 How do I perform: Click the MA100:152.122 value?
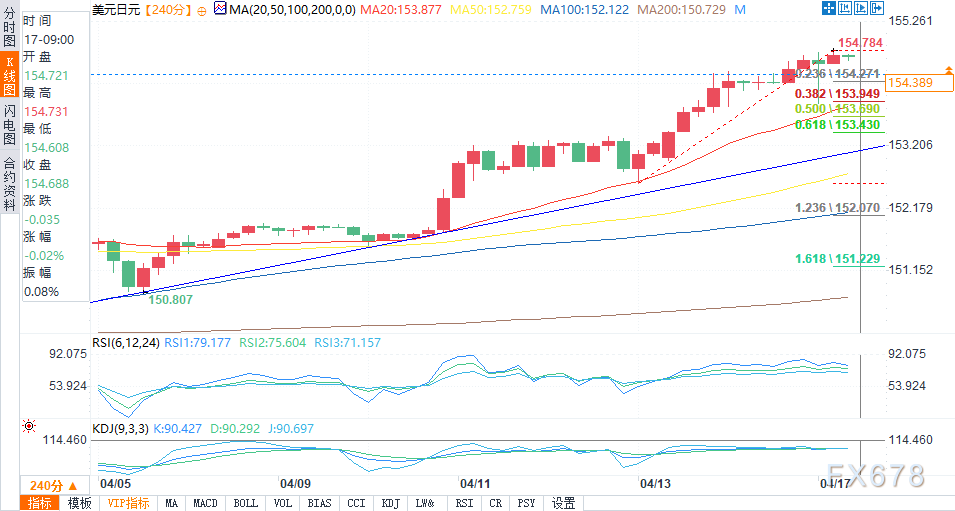tap(585, 10)
